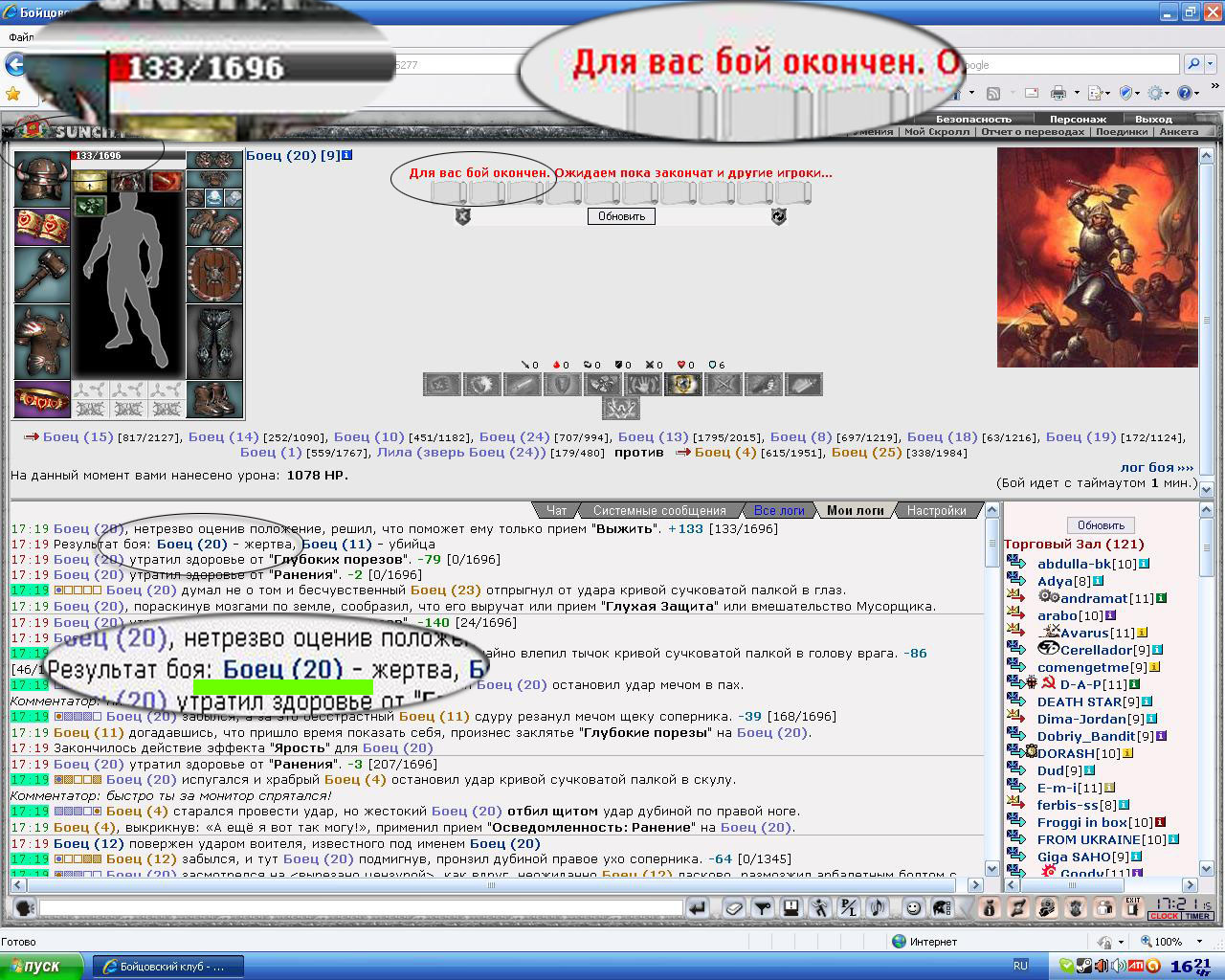Switch to the Все логи tab
Viewport: 1225px width, 980px height.
coord(779,510)
